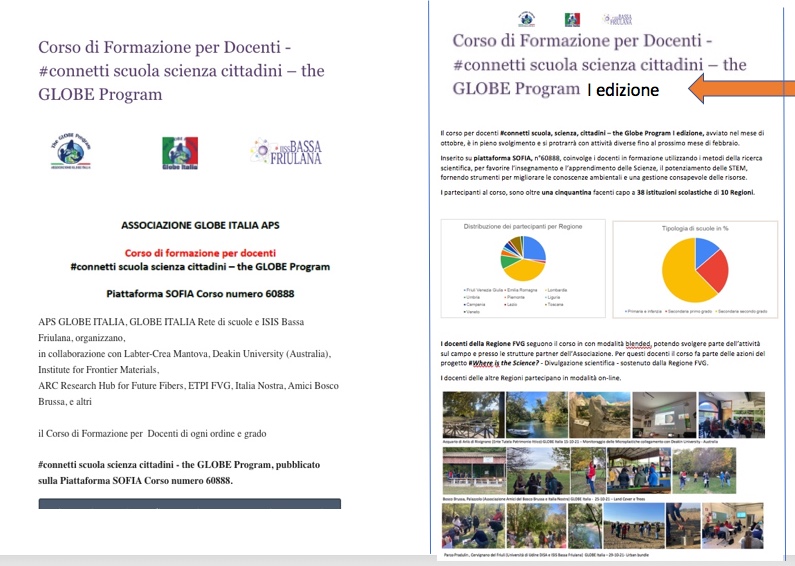Click the 'Friuli Venezia Giulia' legend entry

(x=483, y=290)
